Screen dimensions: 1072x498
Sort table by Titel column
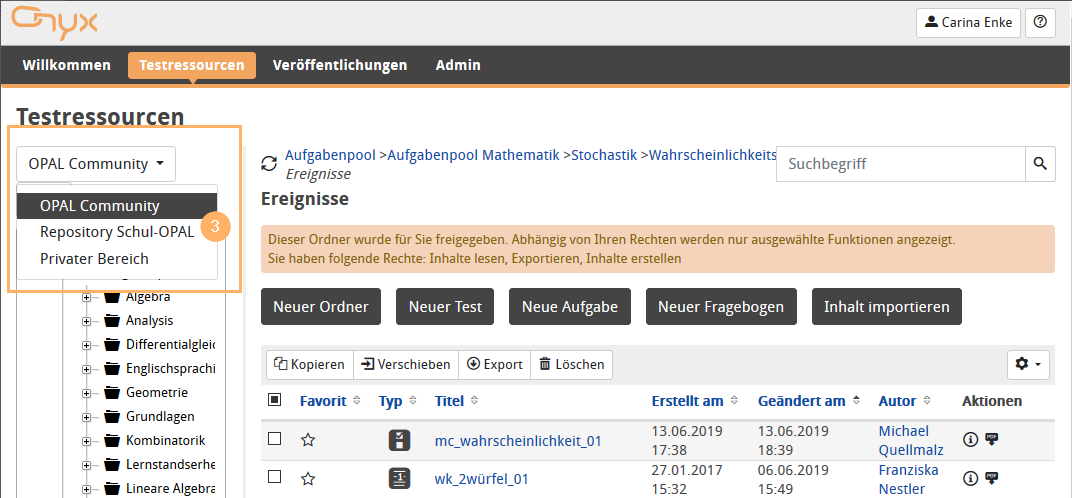pyautogui.click(x=455, y=401)
